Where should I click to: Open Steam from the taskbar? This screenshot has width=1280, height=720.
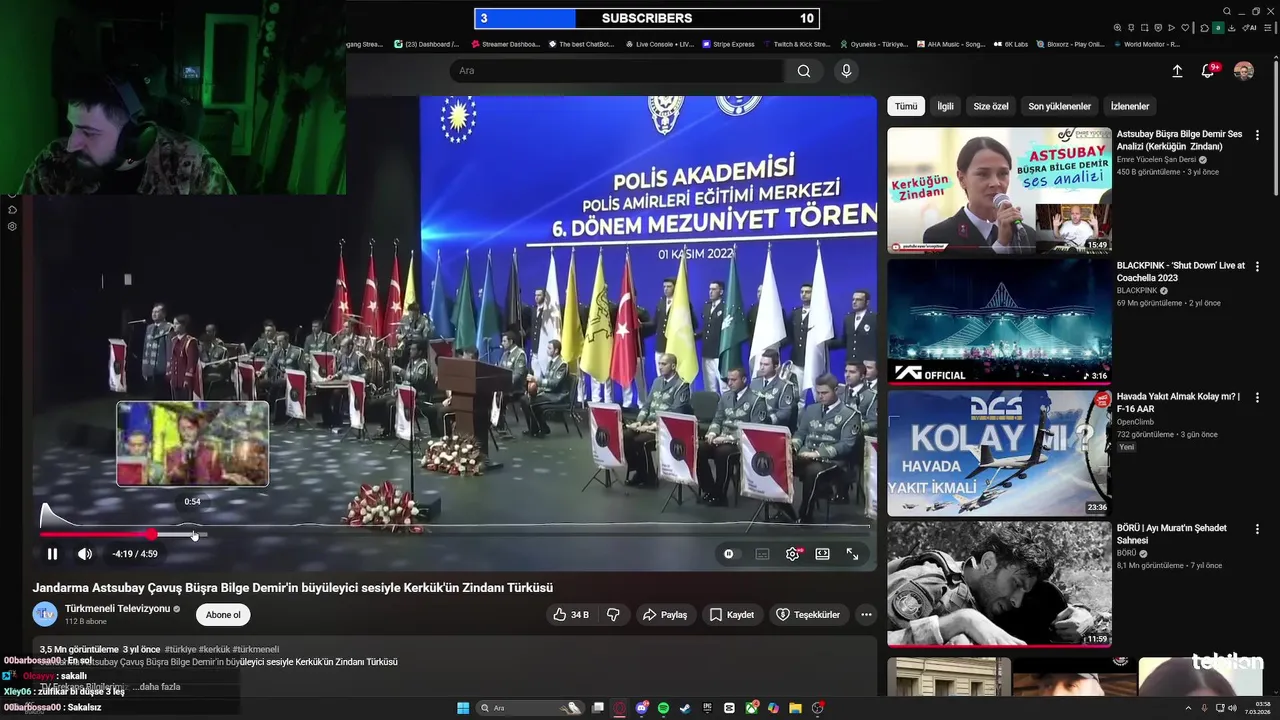click(x=685, y=708)
